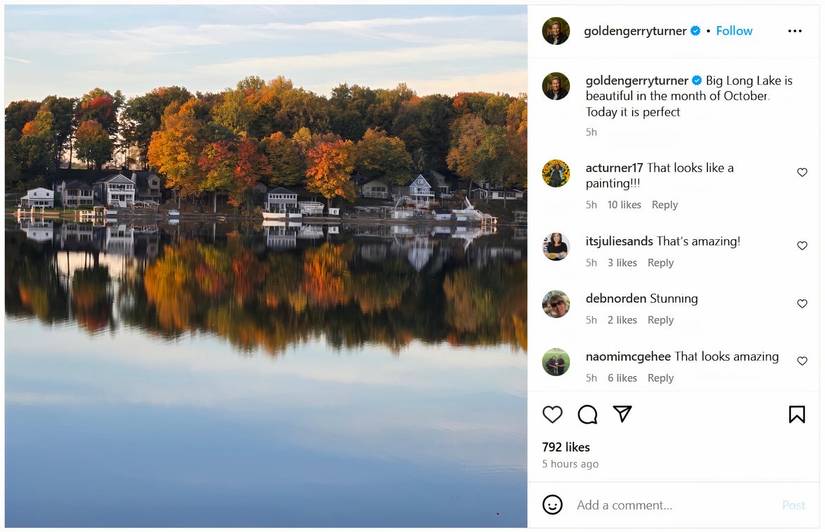Open naomimcgehee's profile avatar
The image size is (825, 532).
[556, 362]
